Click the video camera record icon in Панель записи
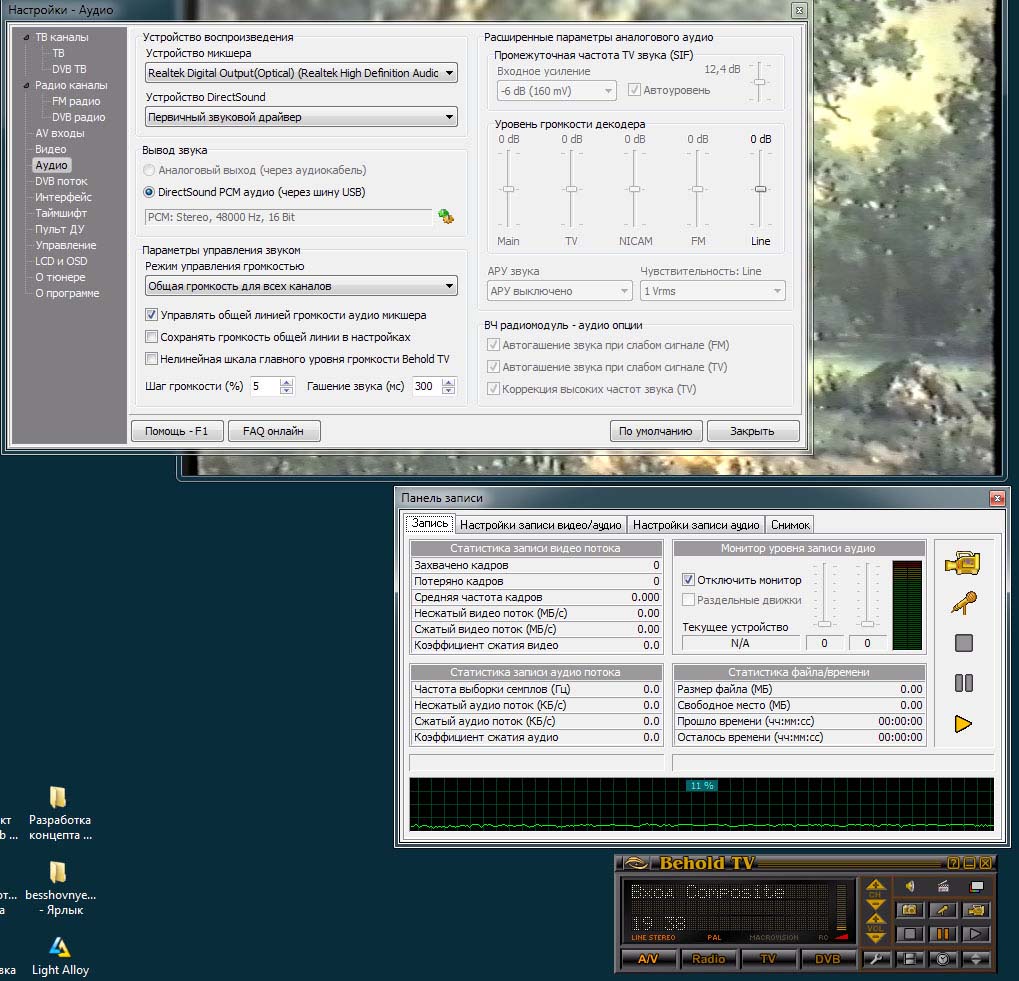This screenshot has width=1019, height=981. [962, 564]
